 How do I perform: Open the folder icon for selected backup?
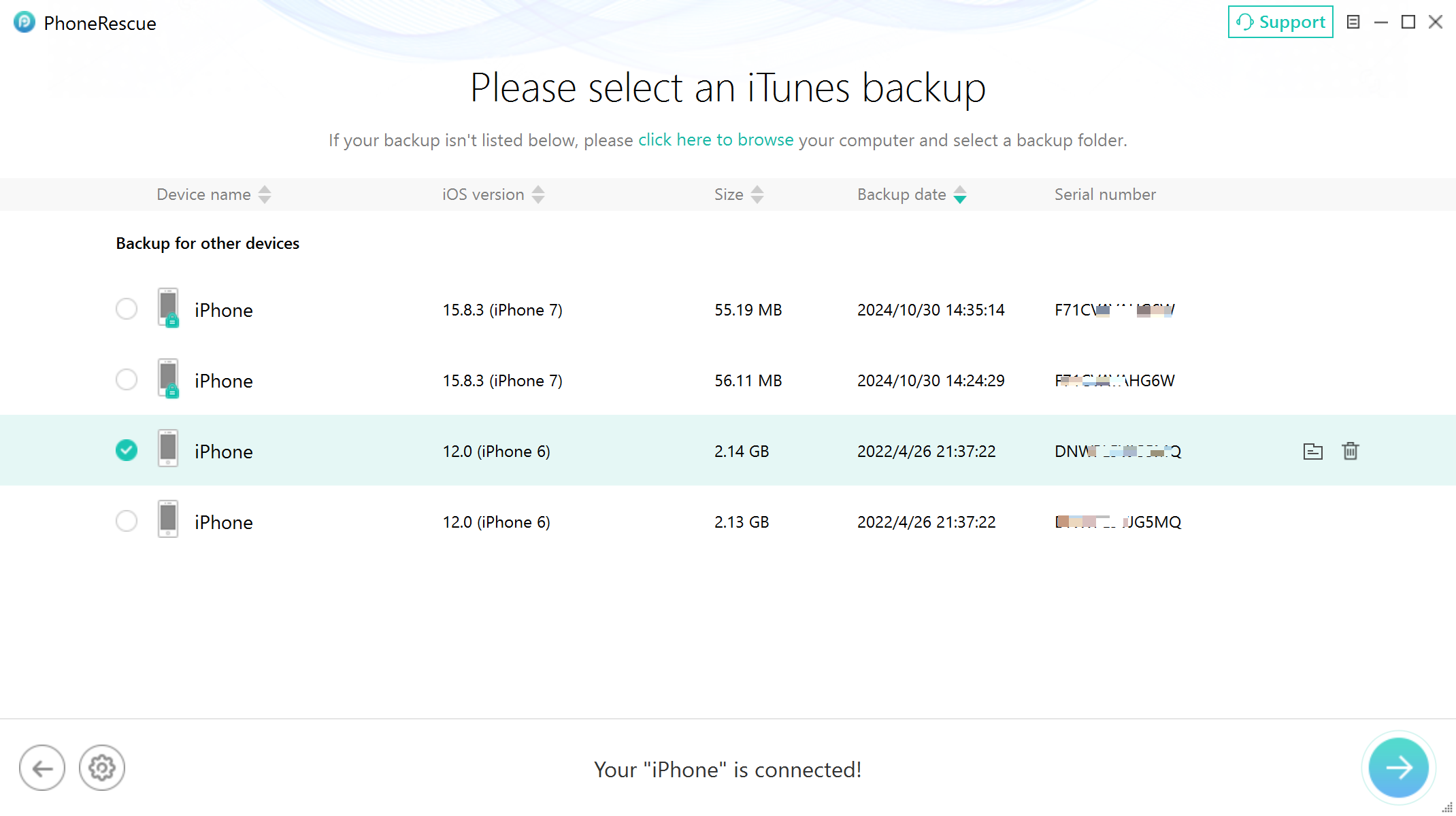point(1313,451)
